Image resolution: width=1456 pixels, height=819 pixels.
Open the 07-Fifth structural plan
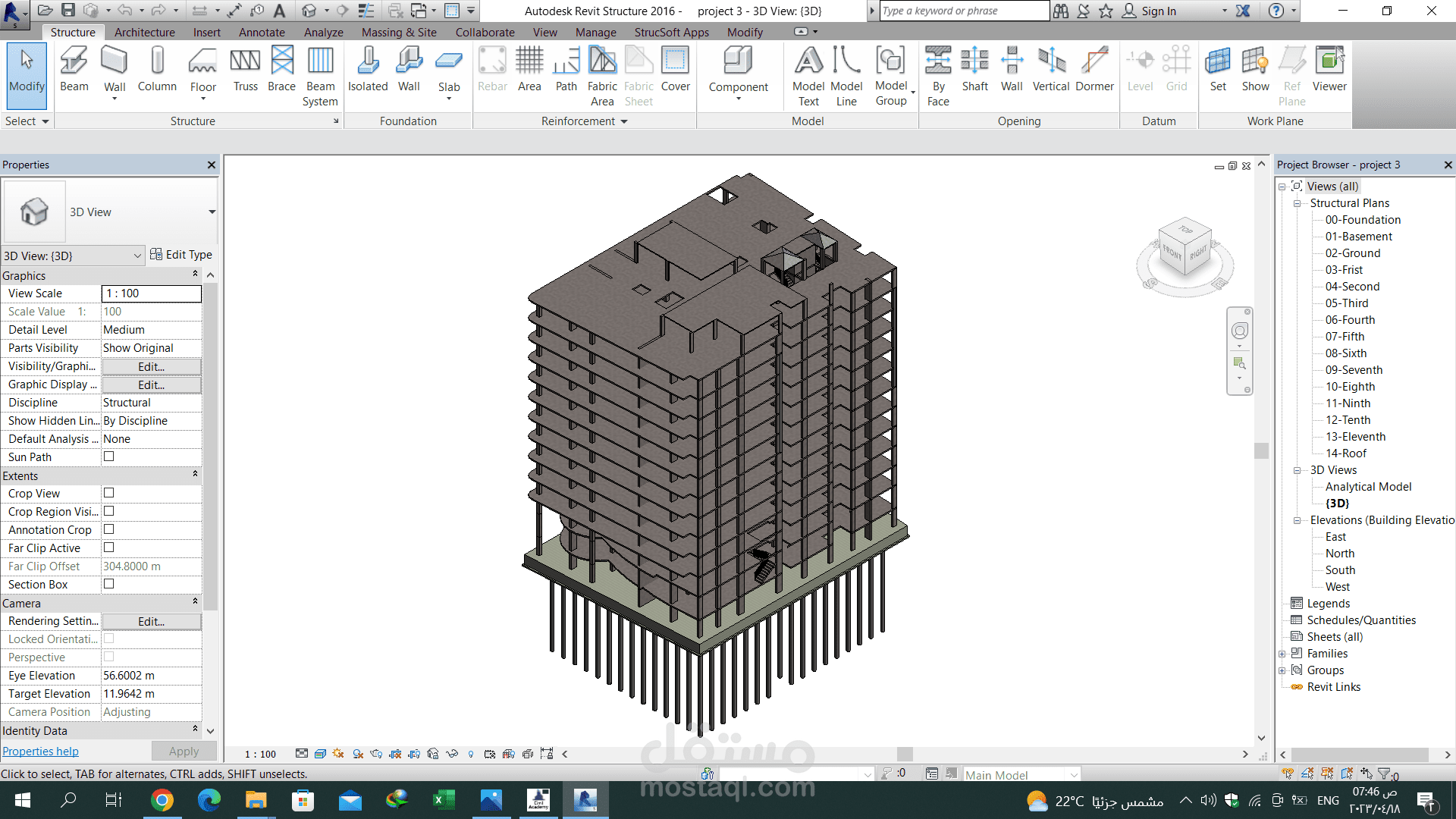tap(1345, 337)
